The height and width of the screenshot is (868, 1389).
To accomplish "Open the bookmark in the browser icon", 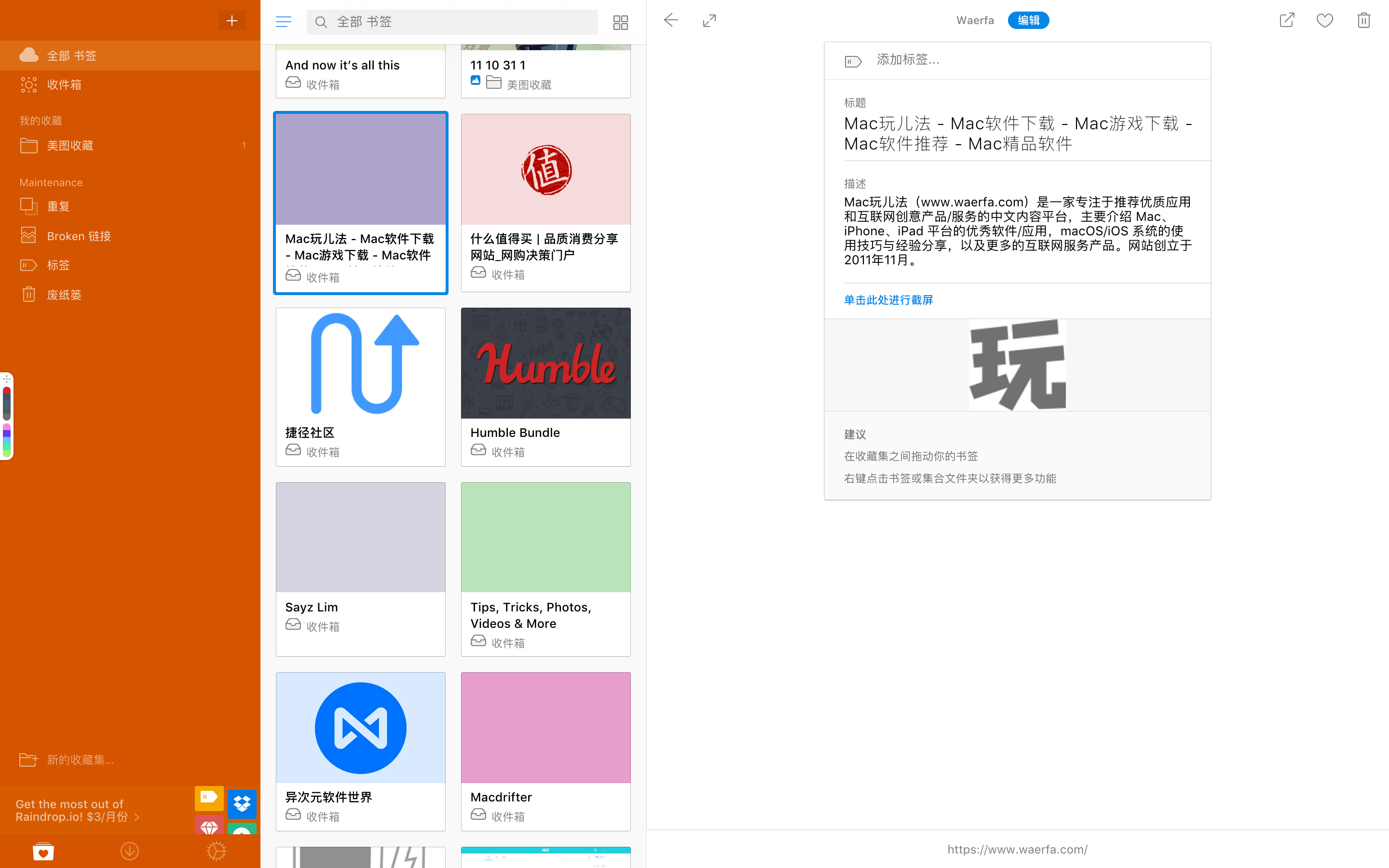I will [x=1287, y=20].
